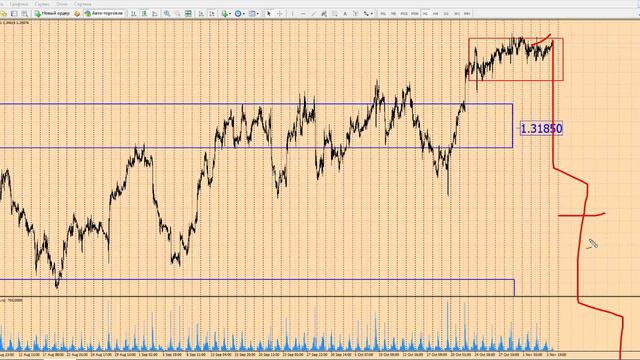Select the 1.31850 text label on chart
This screenshot has width=640, height=360.
[x=541, y=129]
